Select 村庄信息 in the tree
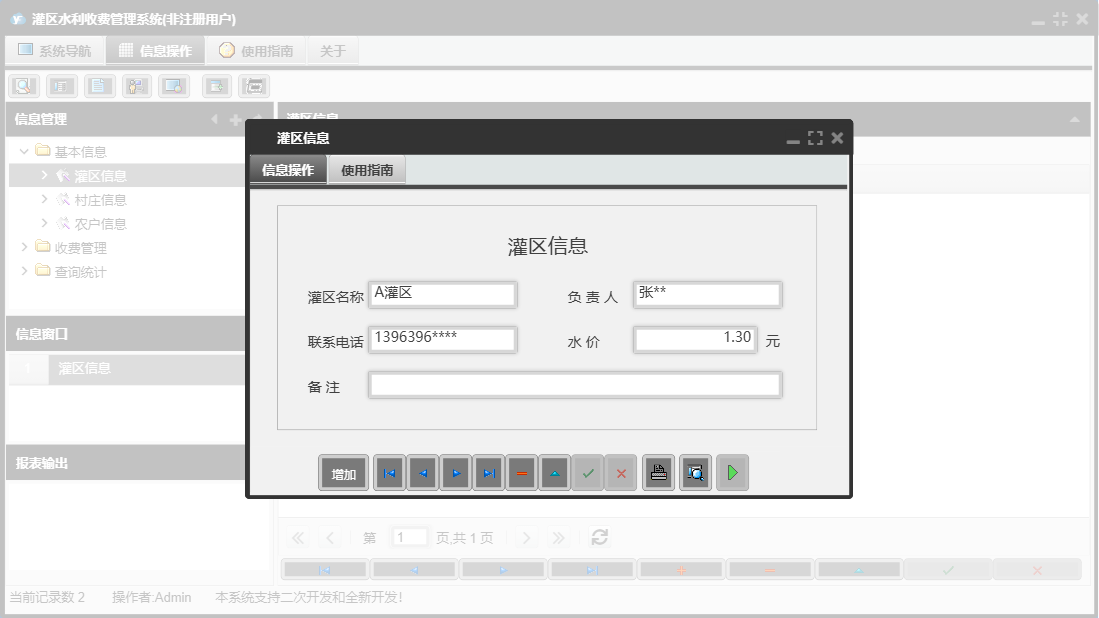This screenshot has height=618, width=1099. 94,199
